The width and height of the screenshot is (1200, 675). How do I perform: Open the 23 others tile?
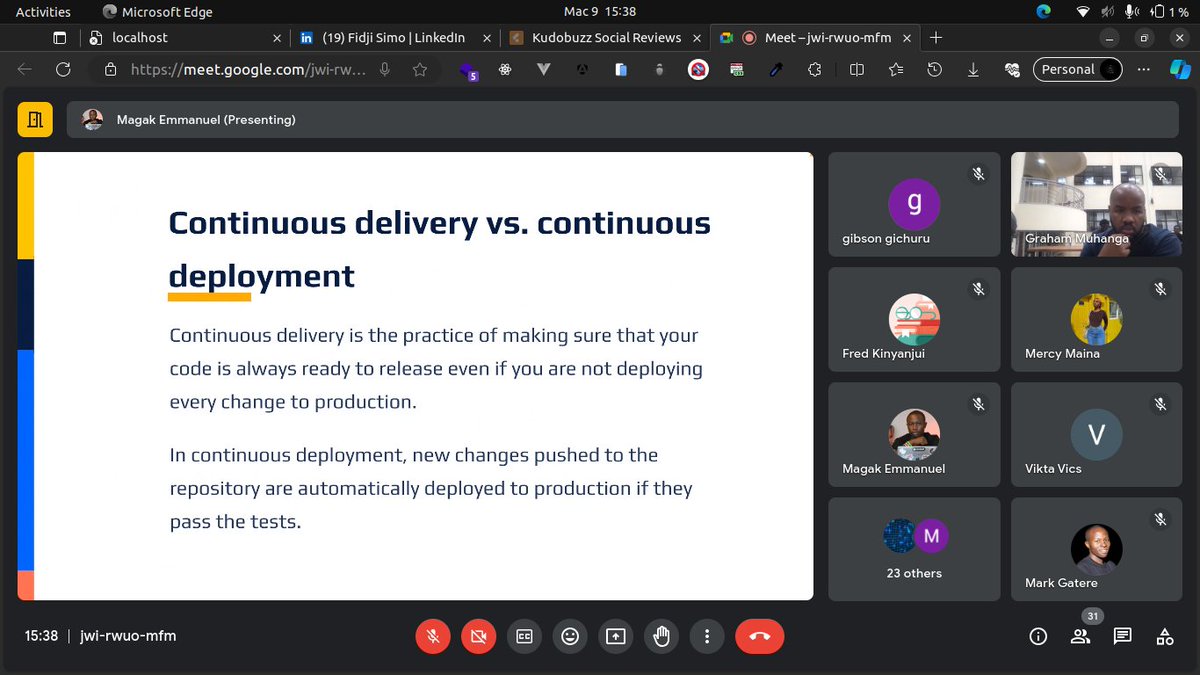pos(914,549)
